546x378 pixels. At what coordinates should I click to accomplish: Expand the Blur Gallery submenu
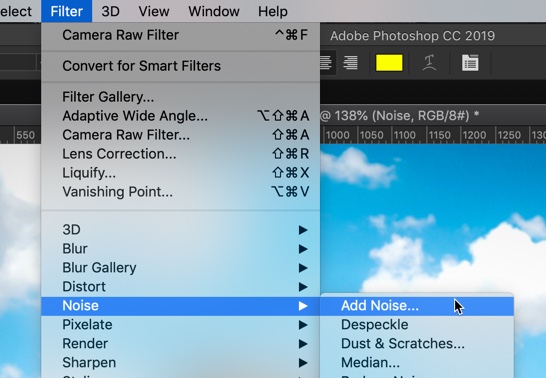tap(180, 268)
